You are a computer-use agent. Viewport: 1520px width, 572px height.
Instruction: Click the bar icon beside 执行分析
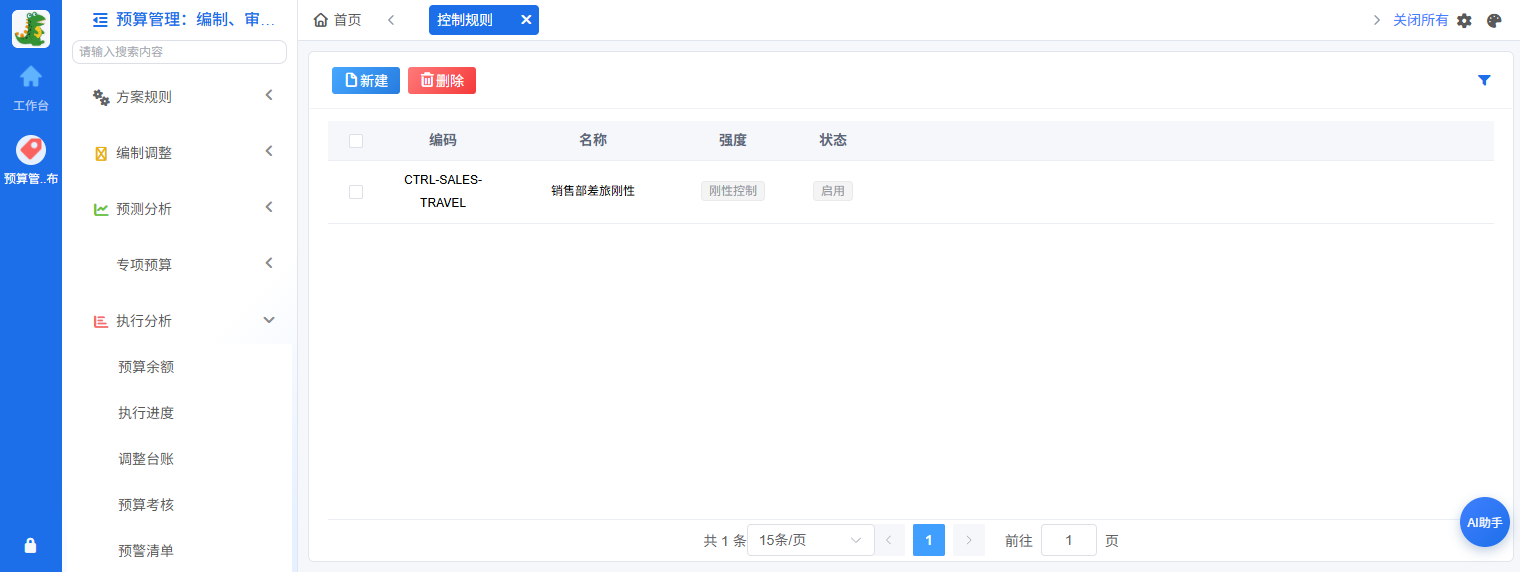[x=101, y=321]
